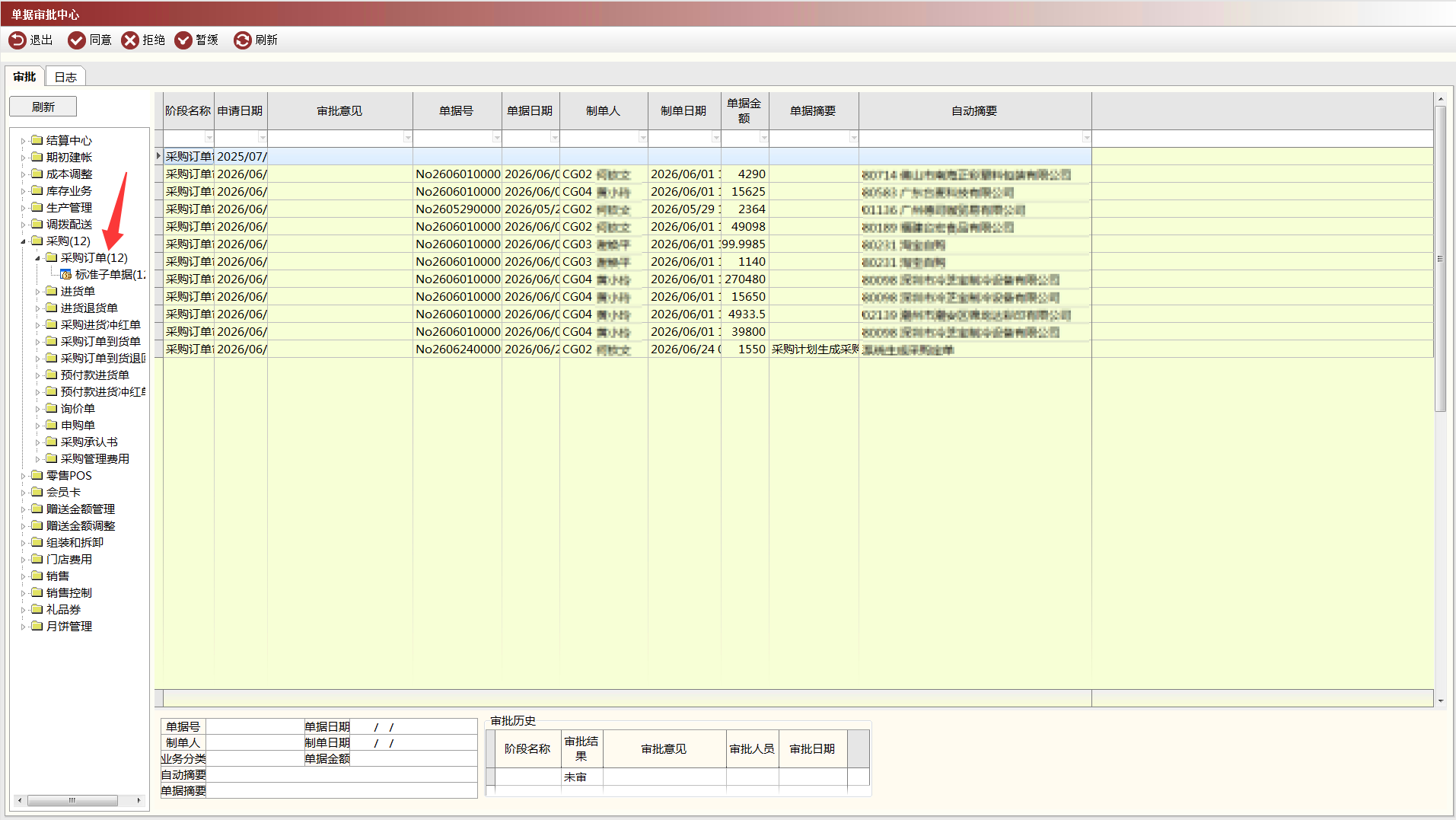Image resolution: width=1456 pixels, height=820 pixels.
Task: Open the 成本调整 folder icon
Action: click(x=37, y=174)
